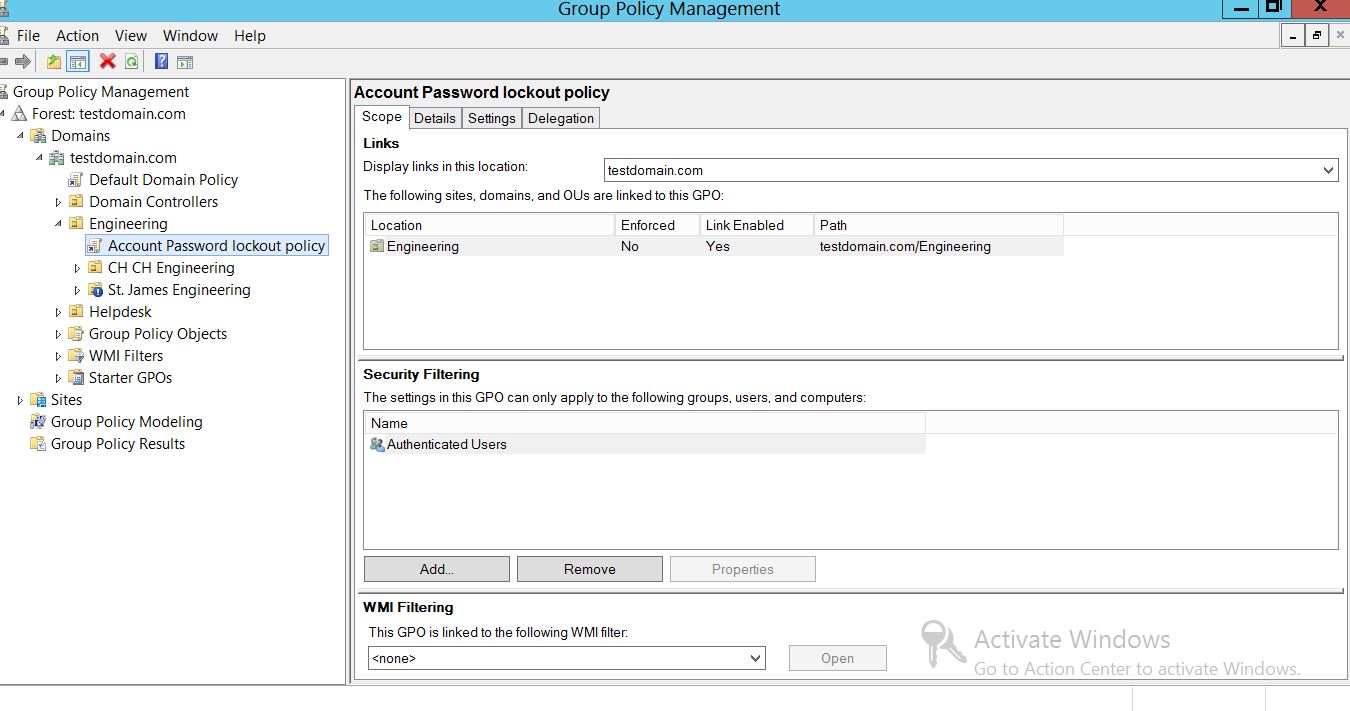Click the Domains node icon
The width and height of the screenshot is (1350, 711).
(38, 136)
